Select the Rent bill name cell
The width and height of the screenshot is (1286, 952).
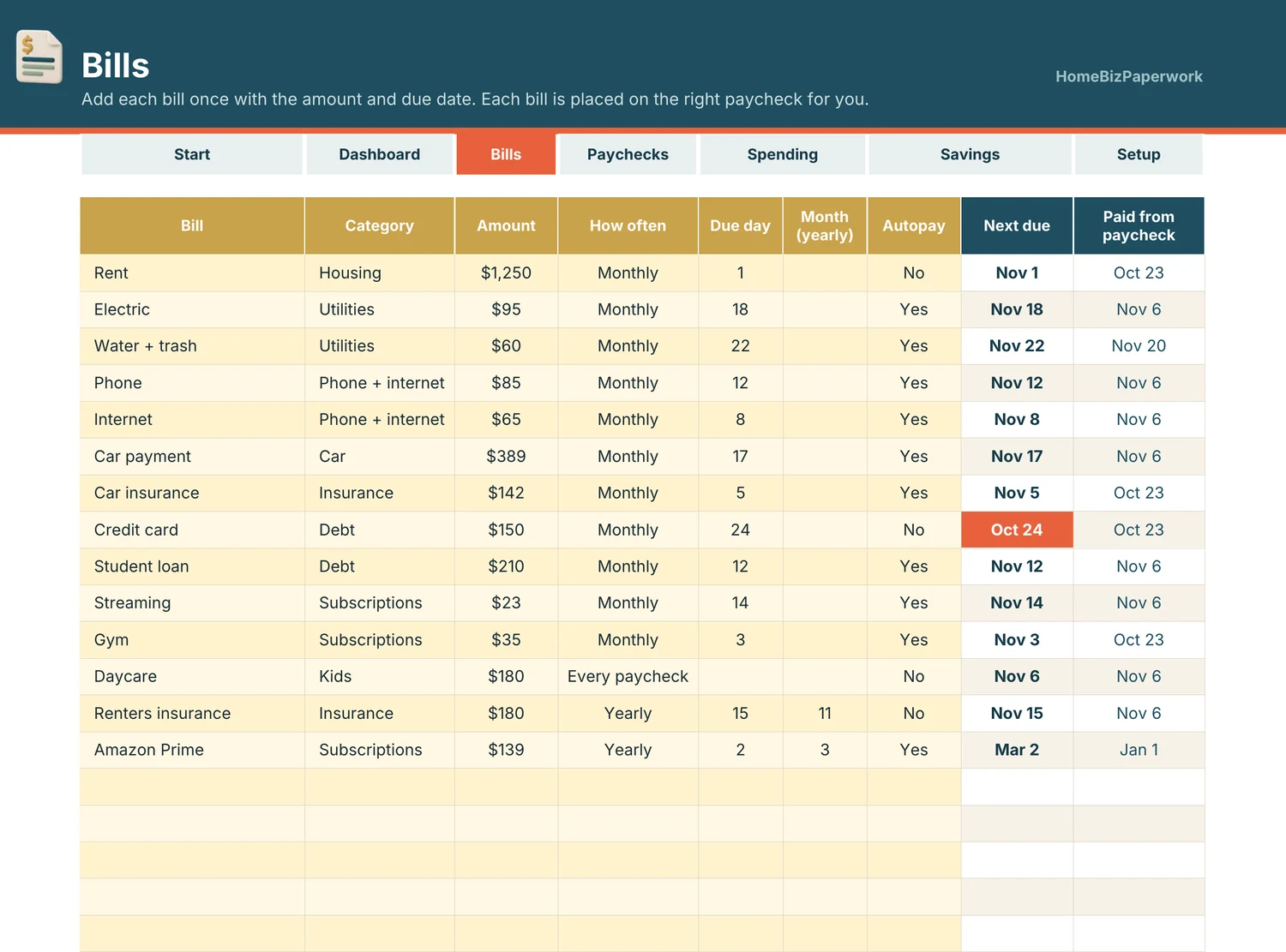point(192,272)
